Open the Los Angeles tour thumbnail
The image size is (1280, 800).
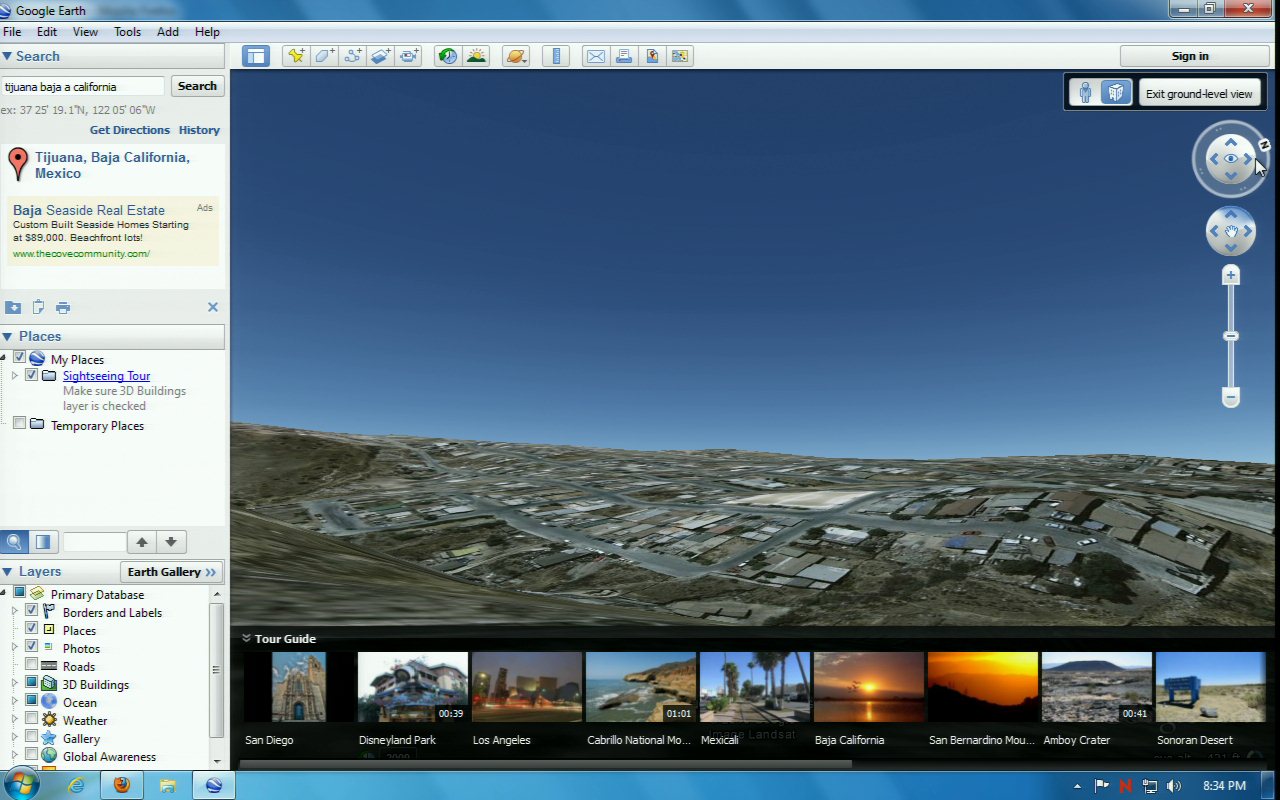tap(526, 687)
